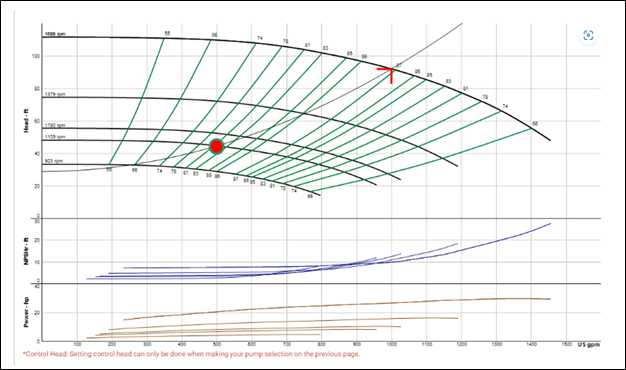Click the 1000 tick on flow axis
Screen dimensions: 626x370
tap(391, 344)
